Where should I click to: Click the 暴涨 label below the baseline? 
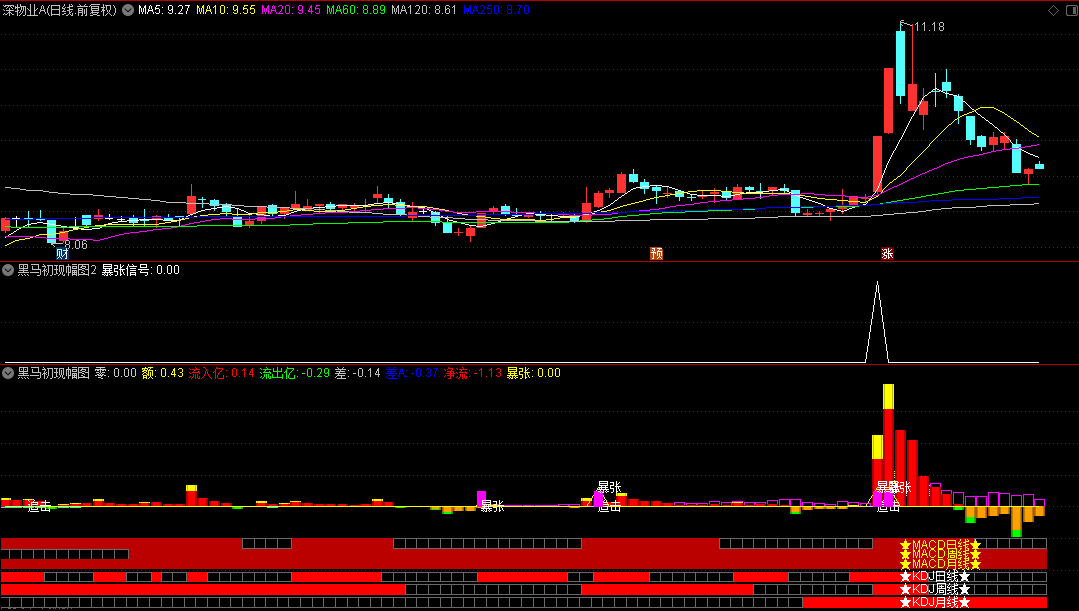click(493, 506)
